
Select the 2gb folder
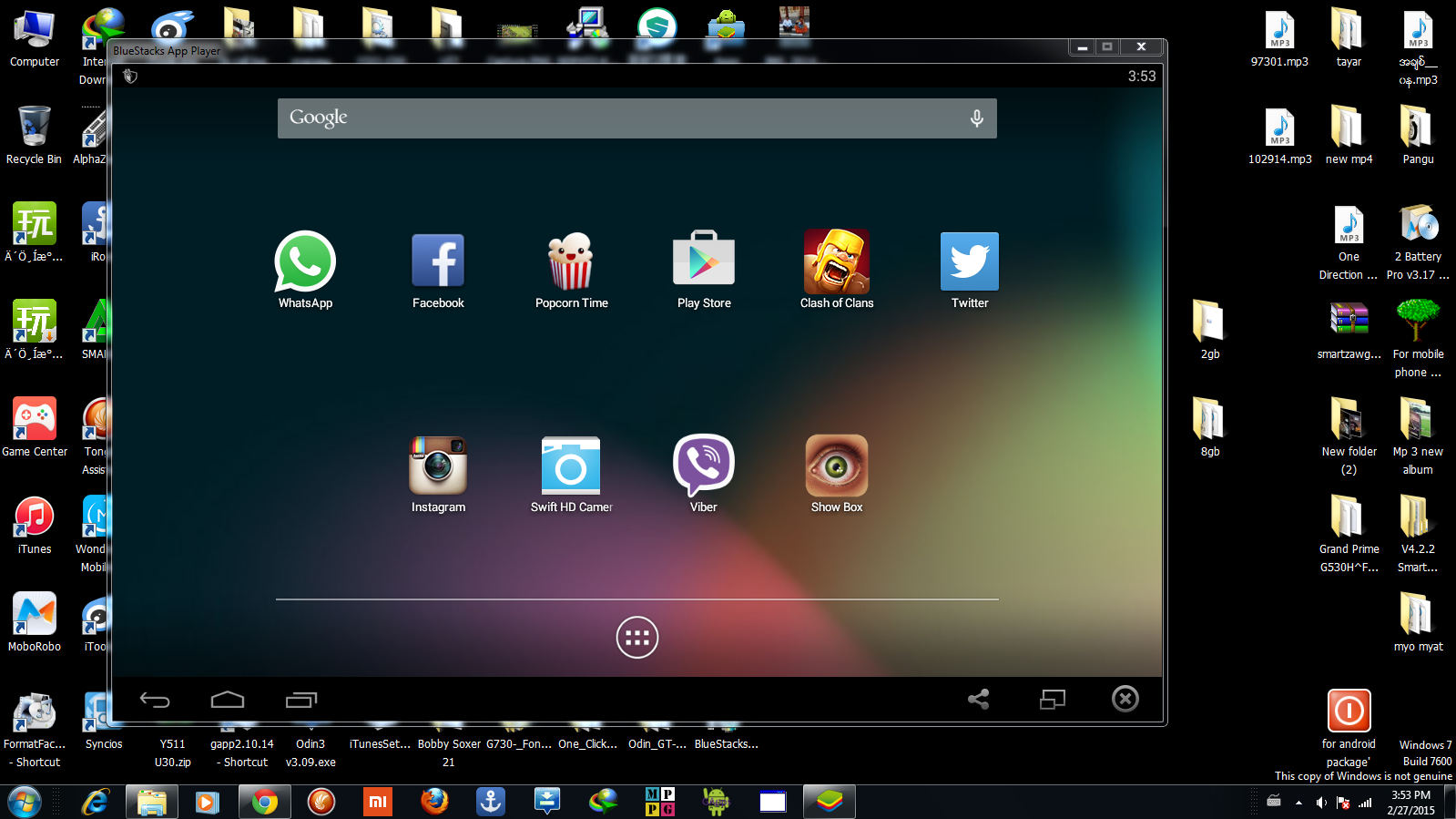[x=1209, y=330]
